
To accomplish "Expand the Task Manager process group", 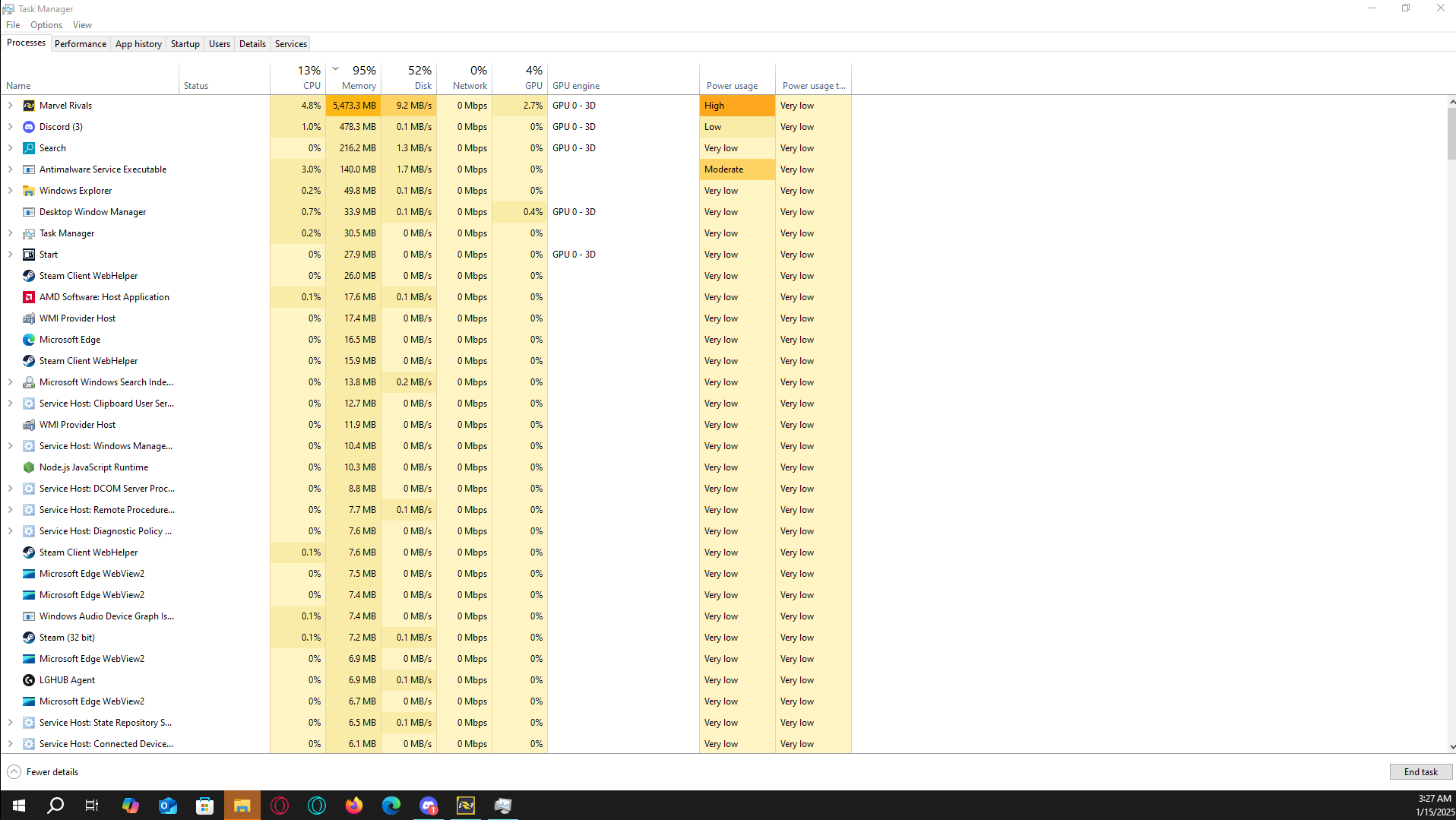I will (x=11, y=233).
